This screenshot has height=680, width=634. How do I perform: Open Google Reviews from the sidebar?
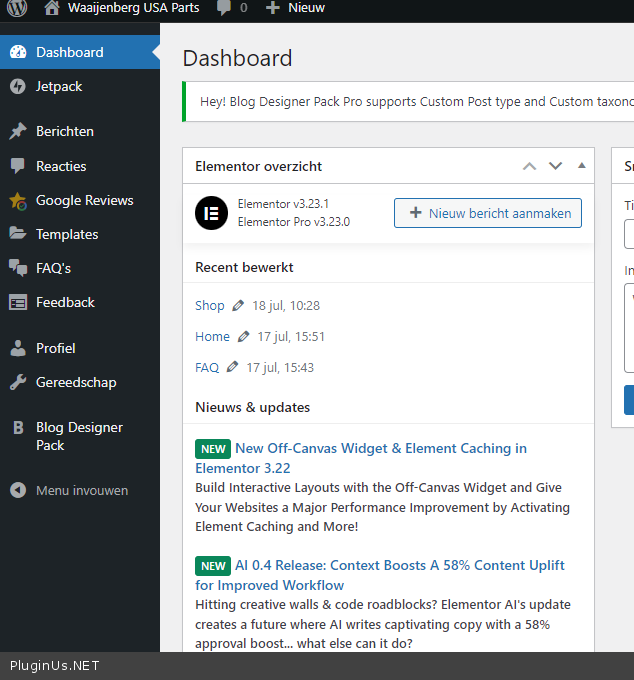84,200
